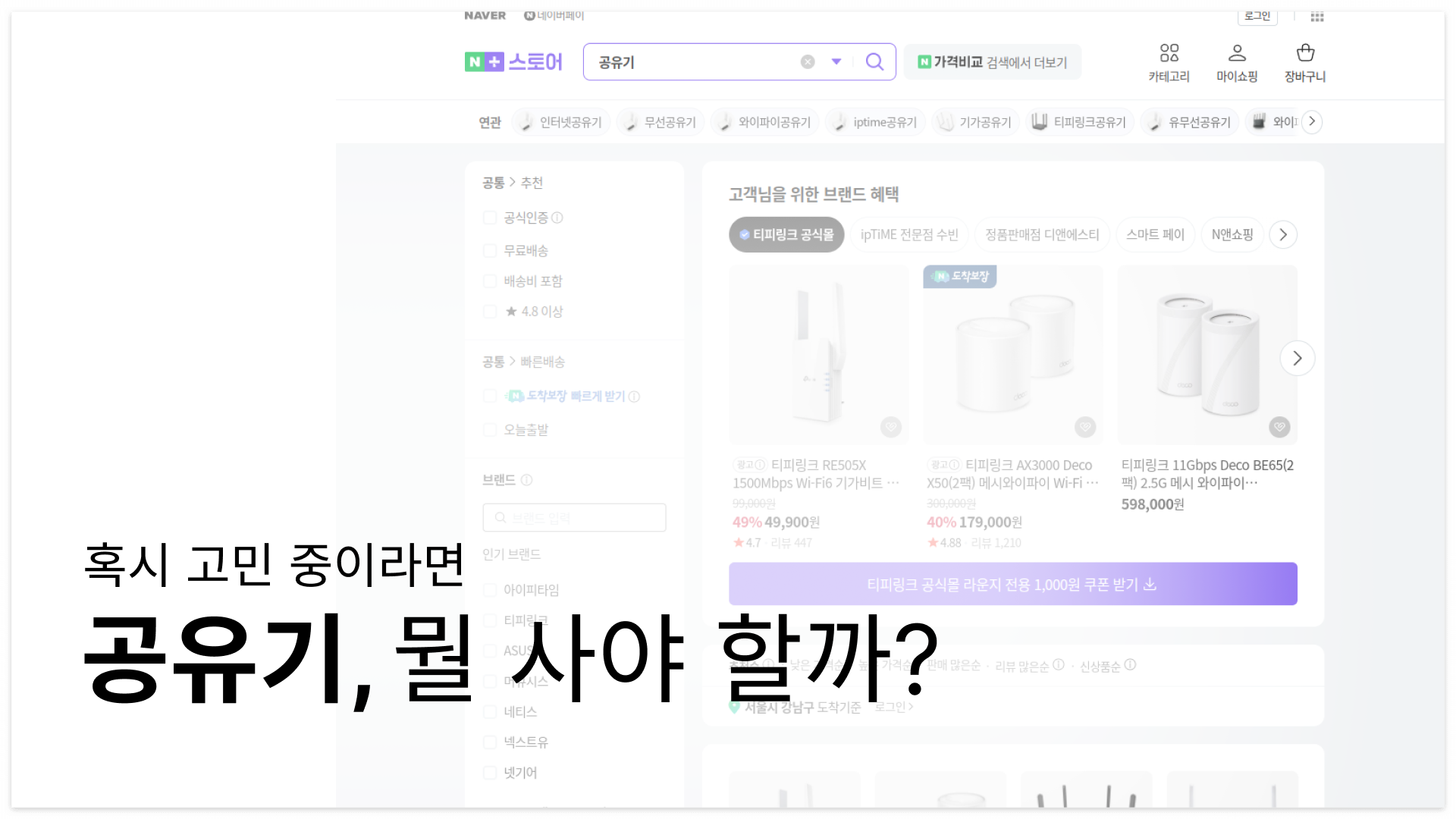
Task: Check the 아이피타임 brand filter
Action: [x=490, y=589]
